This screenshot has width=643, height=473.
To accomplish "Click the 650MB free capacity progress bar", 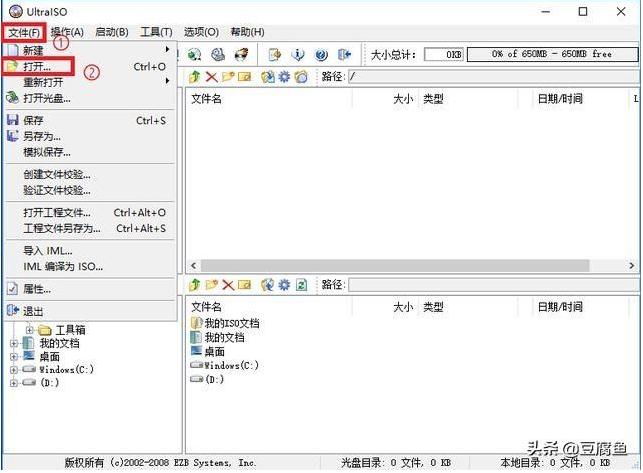I will pyautogui.click(x=552, y=54).
